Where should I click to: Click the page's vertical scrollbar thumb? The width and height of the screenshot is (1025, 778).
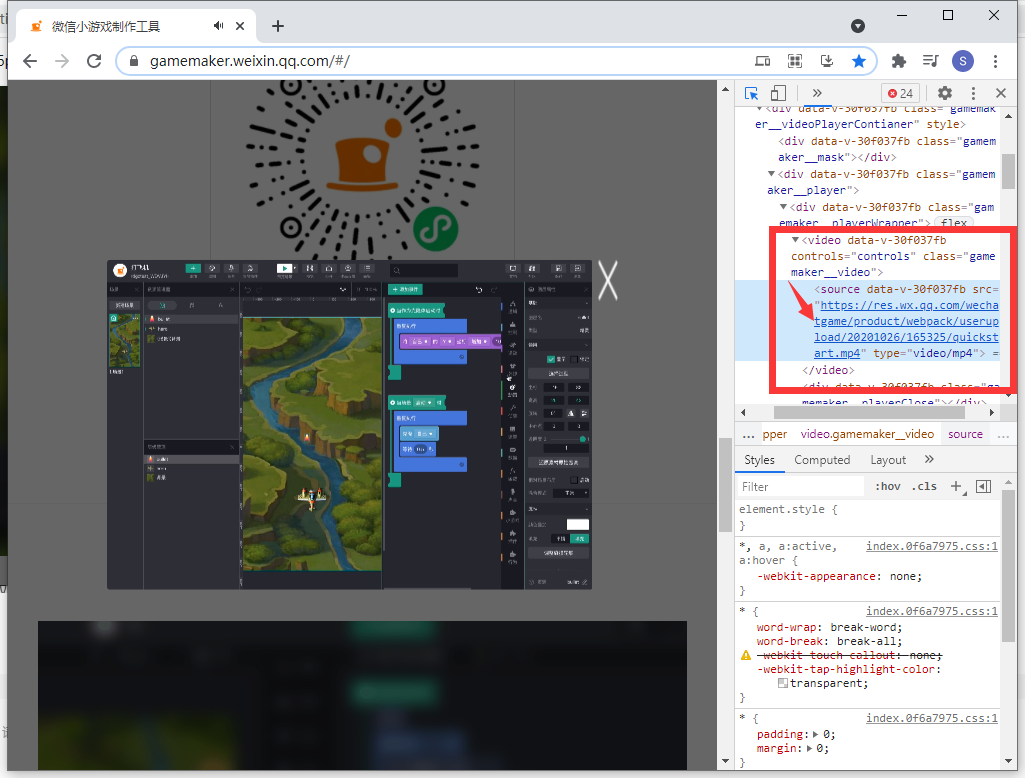[x=725, y=484]
